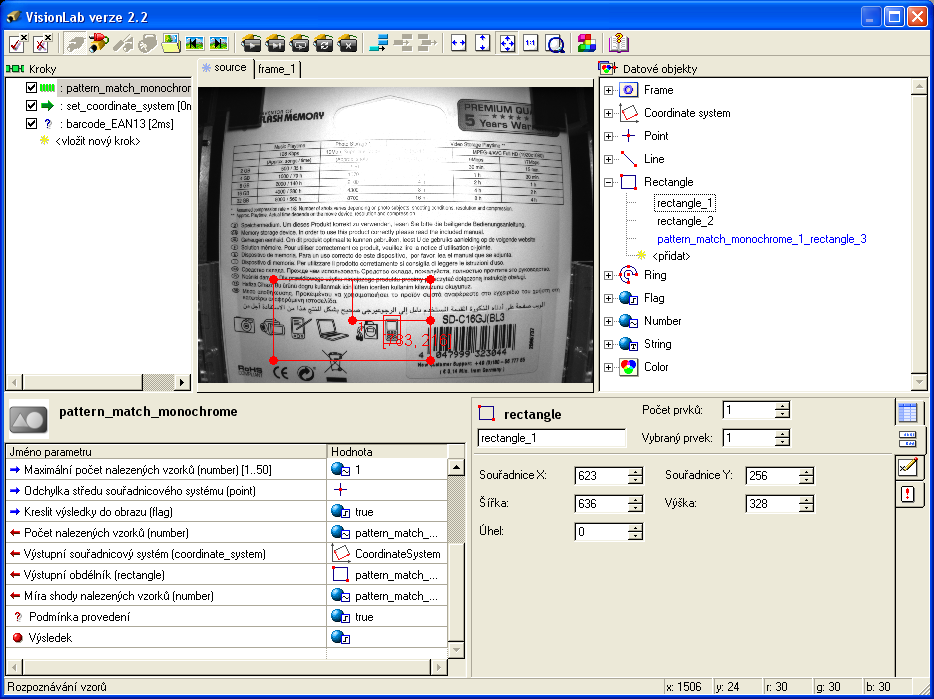Screen dimensions: 934x699
Task: Click the stop program (X) toolbar icon
Action: tap(347, 44)
